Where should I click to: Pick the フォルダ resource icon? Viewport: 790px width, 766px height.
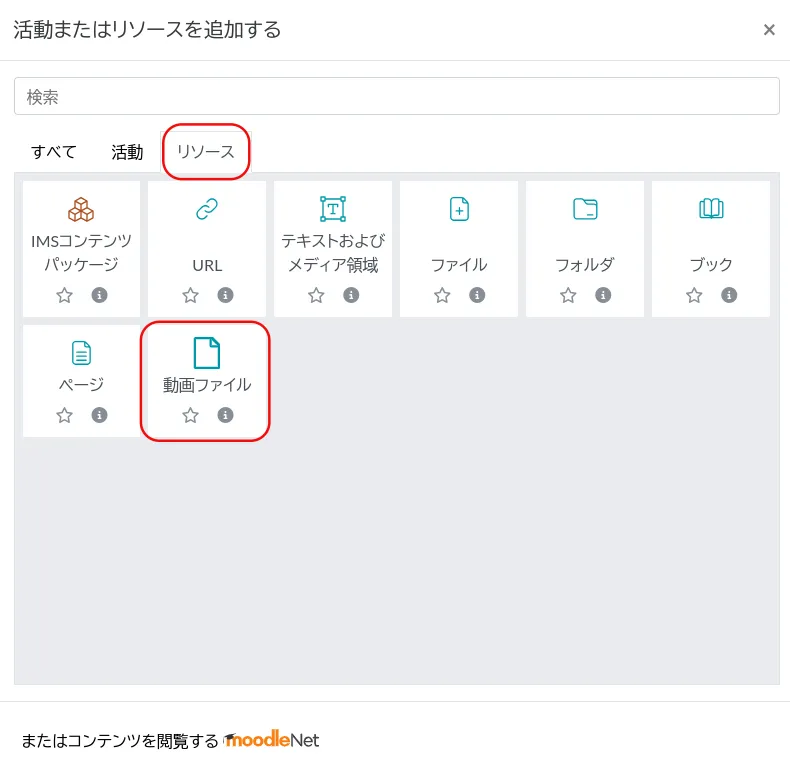[585, 209]
